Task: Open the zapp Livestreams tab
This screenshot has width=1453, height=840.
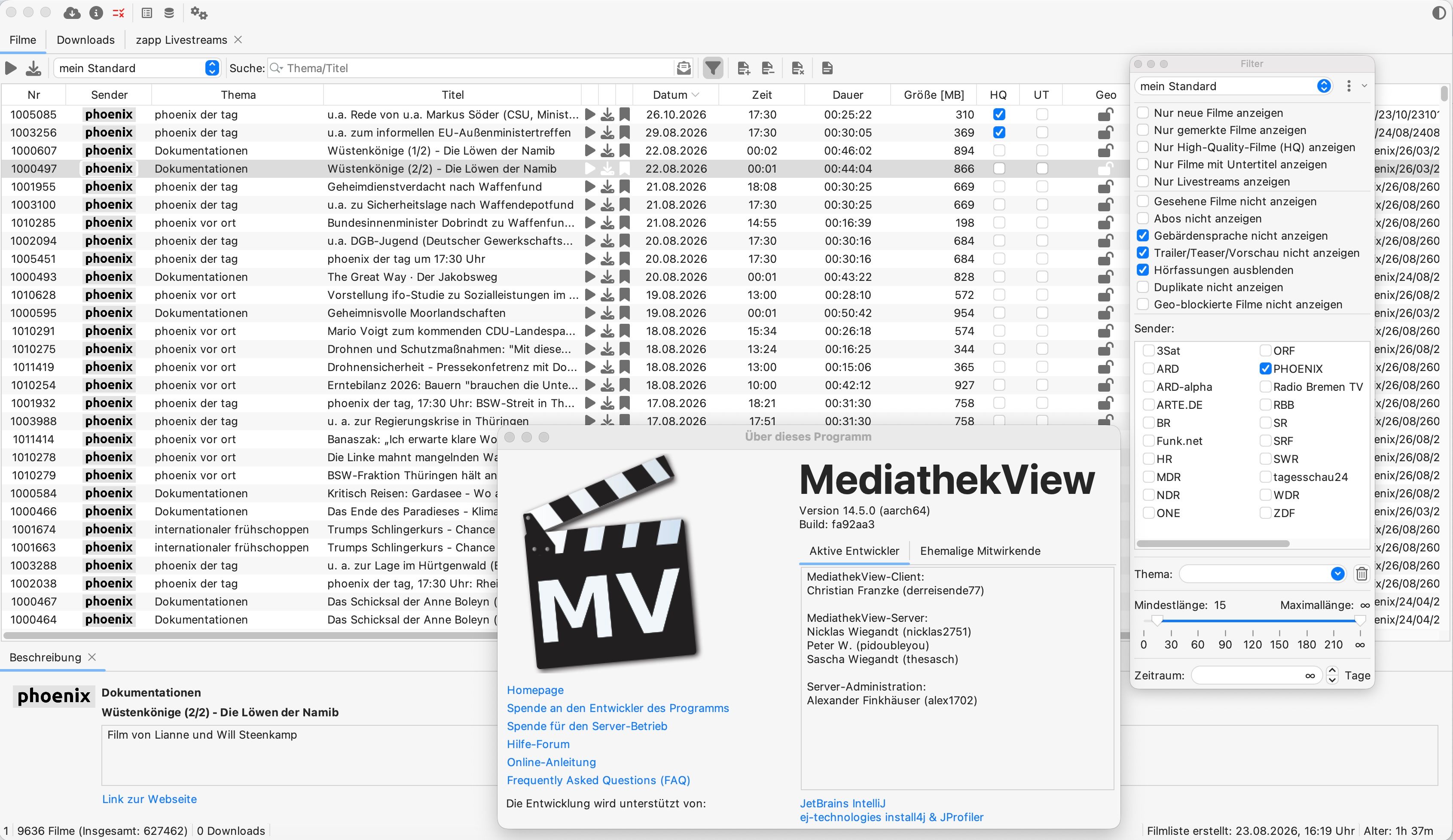Action: pyautogui.click(x=181, y=40)
